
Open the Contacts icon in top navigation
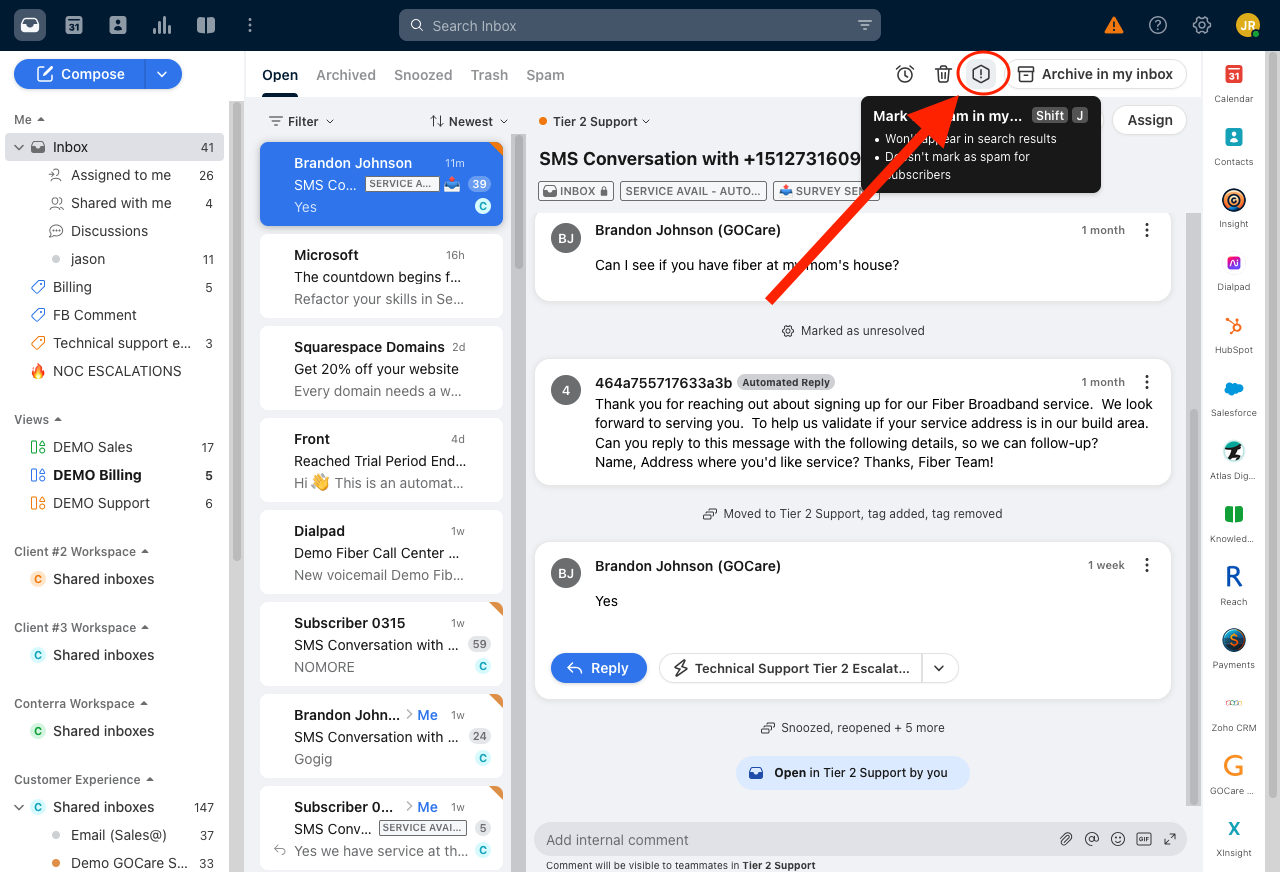pyautogui.click(x=118, y=25)
